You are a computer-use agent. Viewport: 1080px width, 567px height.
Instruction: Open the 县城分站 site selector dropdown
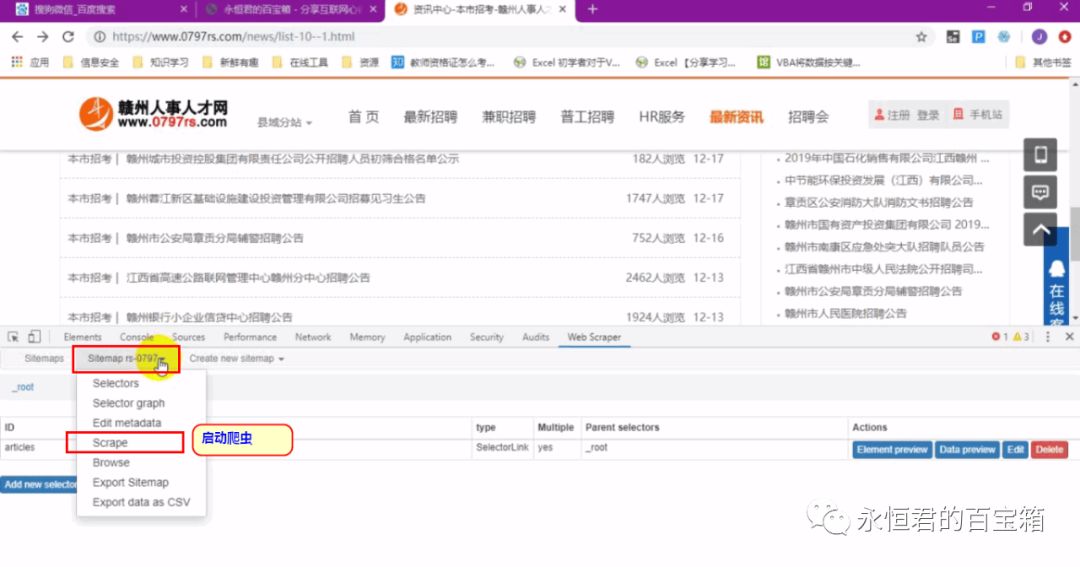pyautogui.click(x=284, y=122)
